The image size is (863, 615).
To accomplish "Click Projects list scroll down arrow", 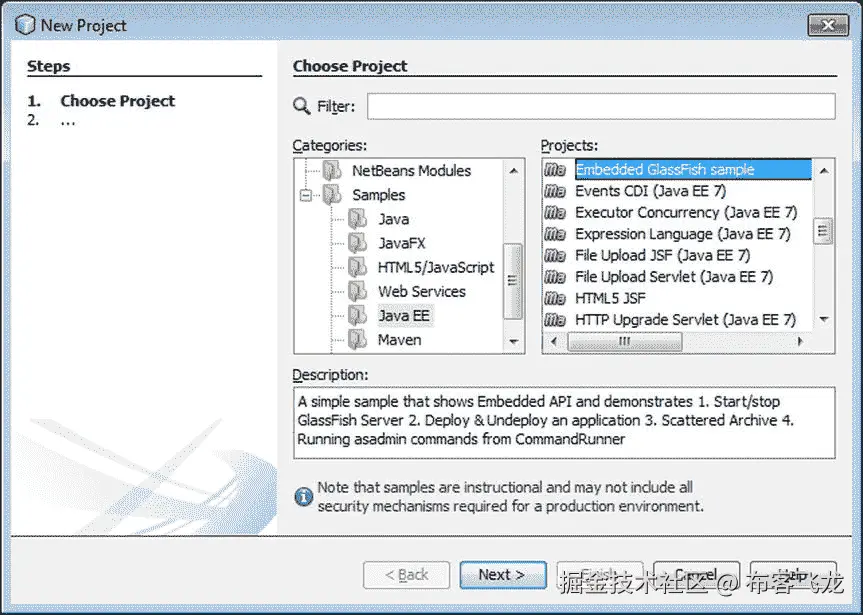I will [824, 319].
